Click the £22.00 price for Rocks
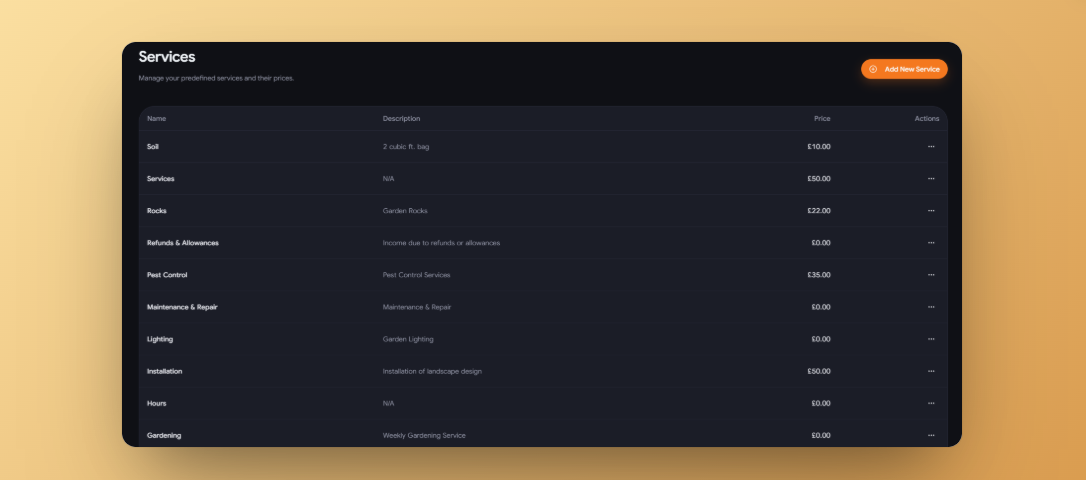This screenshot has width=1086, height=480. pyautogui.click(x=819, y=211)
